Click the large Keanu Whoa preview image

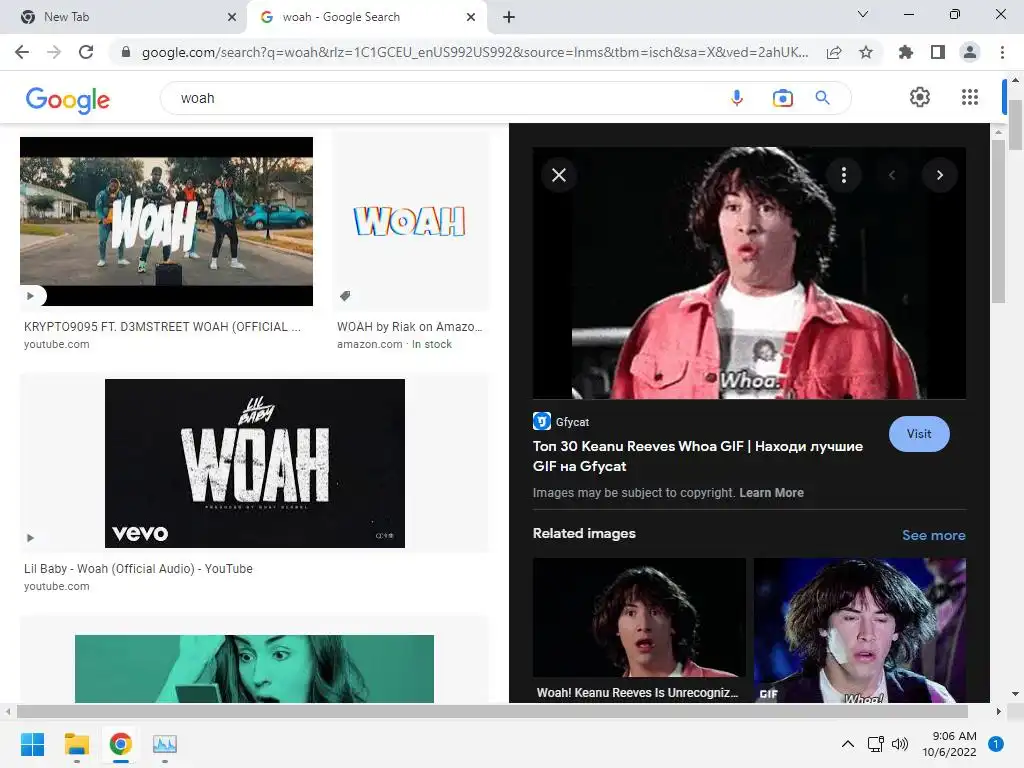(x=749, y=273)
